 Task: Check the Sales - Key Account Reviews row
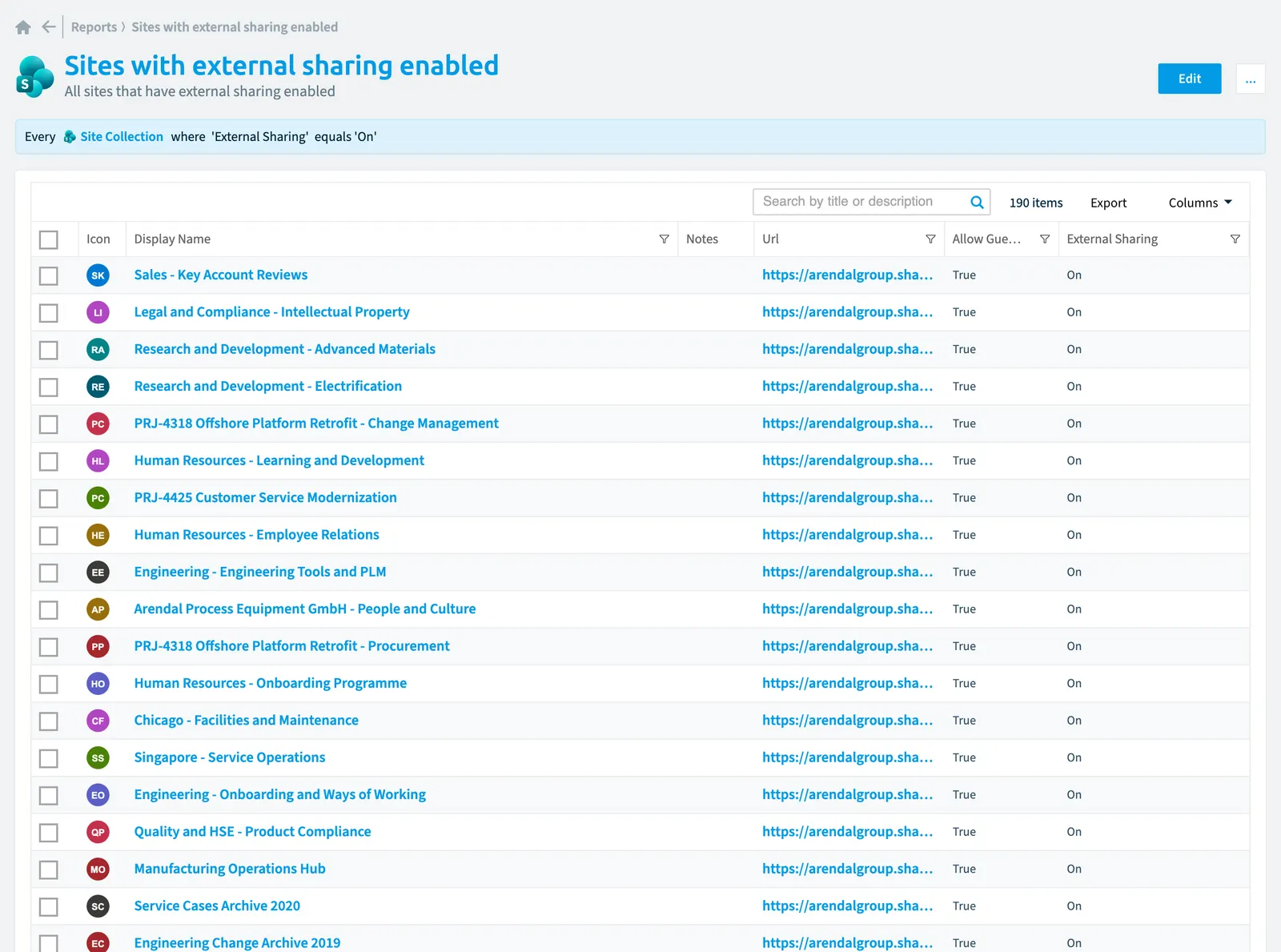[49, 275]
